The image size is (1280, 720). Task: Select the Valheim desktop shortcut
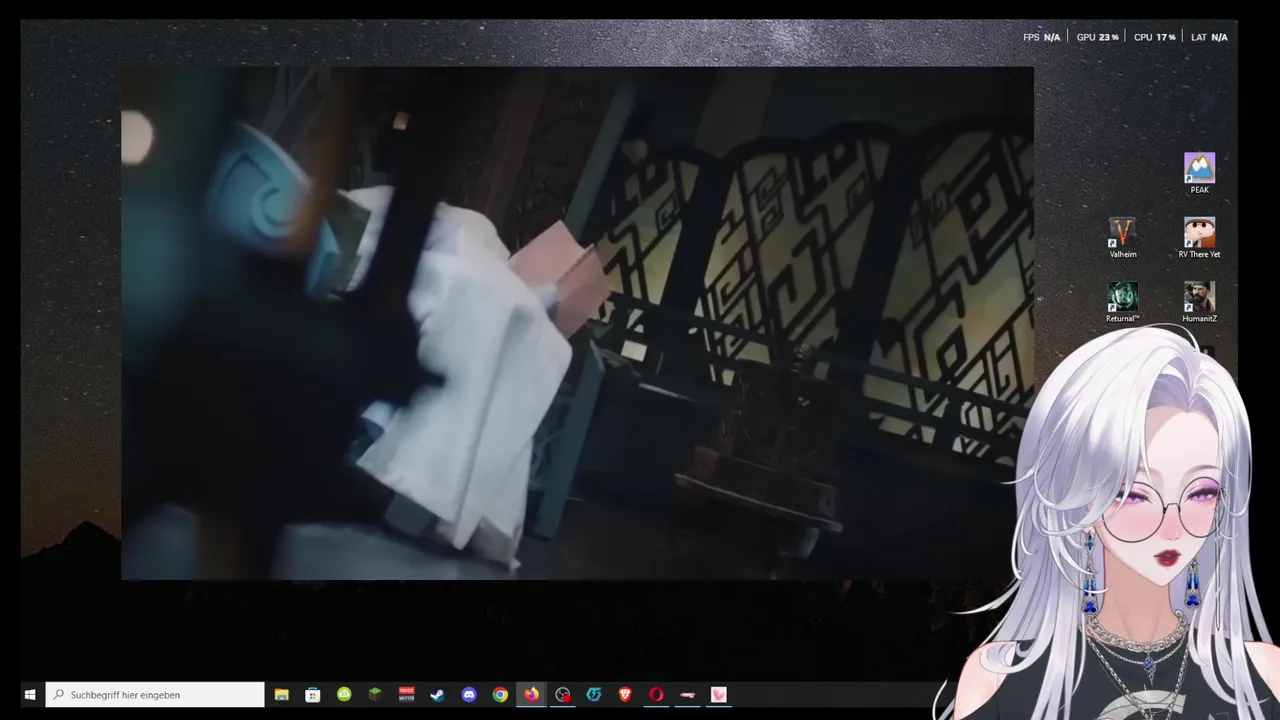(1122, 238)
